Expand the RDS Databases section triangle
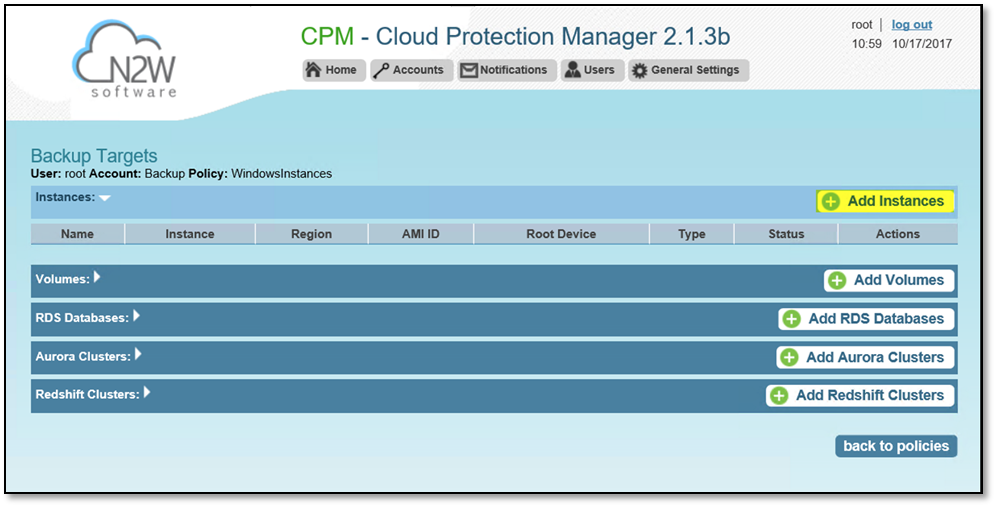996x507 pixels. (136, 316)
